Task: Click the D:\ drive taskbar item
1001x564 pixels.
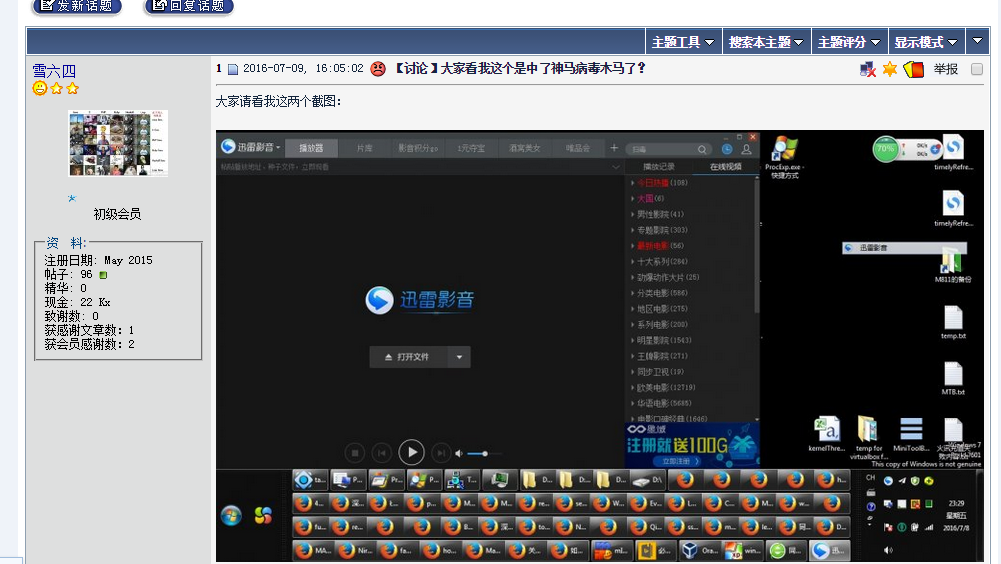Action: tap(647, 480)
